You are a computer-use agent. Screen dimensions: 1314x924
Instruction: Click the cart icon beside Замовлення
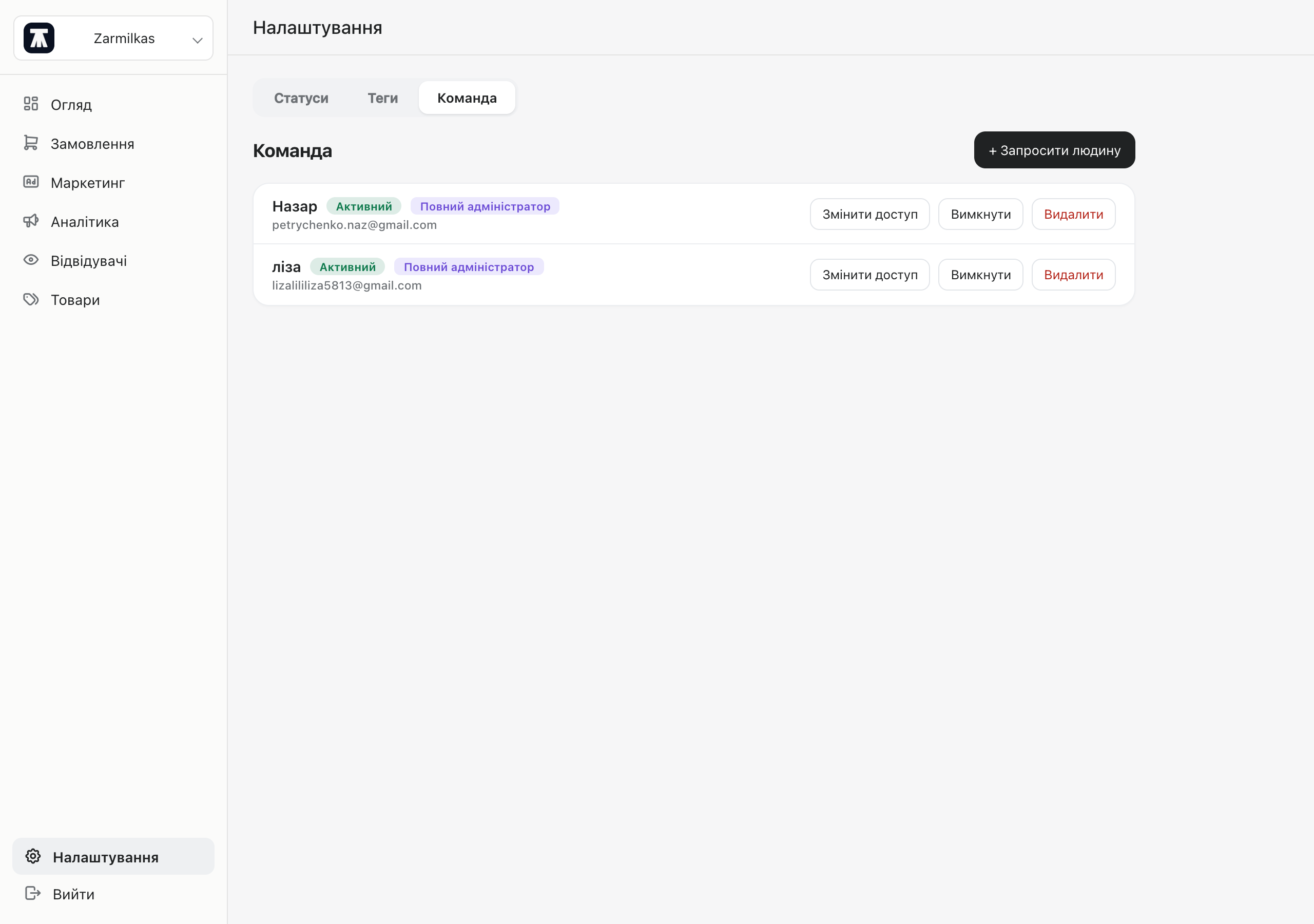click(x=31, y=143)
